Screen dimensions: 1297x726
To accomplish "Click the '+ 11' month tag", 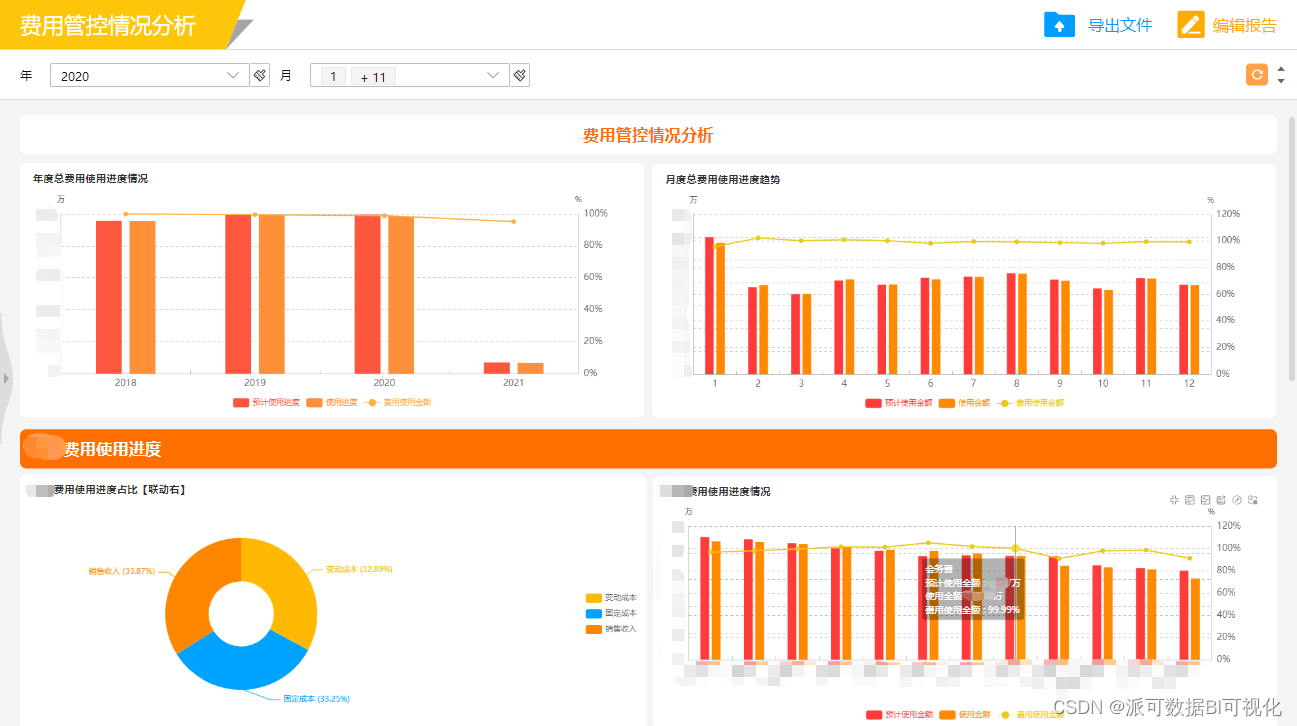I will click(x=373, y=76).
